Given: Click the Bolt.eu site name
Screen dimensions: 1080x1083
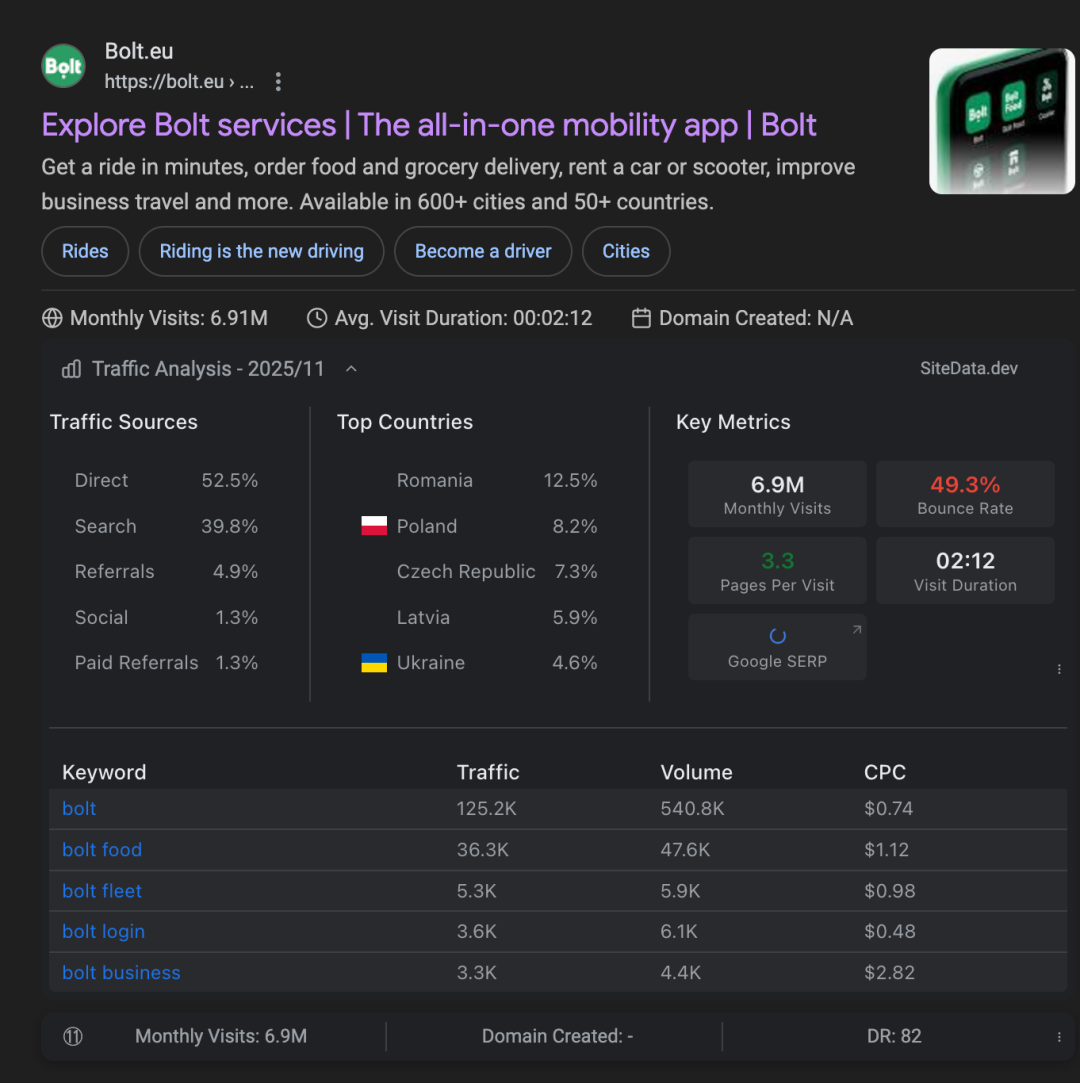Looking at the screenshot, I should click(x=139, y=51).
